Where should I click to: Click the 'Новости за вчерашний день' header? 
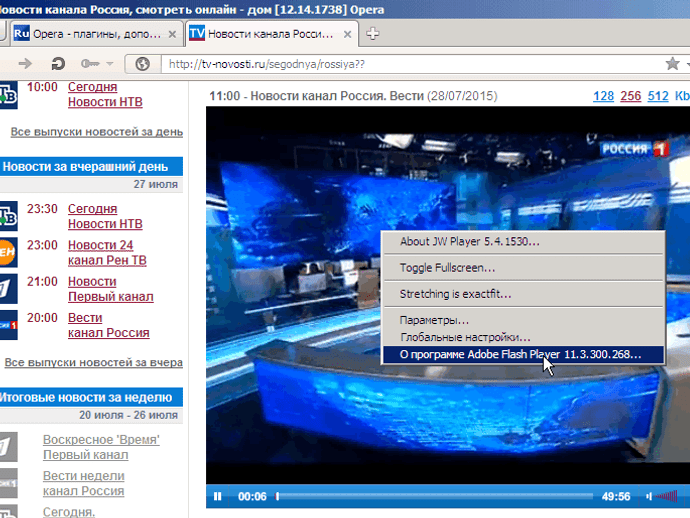(x=91, y=166)
